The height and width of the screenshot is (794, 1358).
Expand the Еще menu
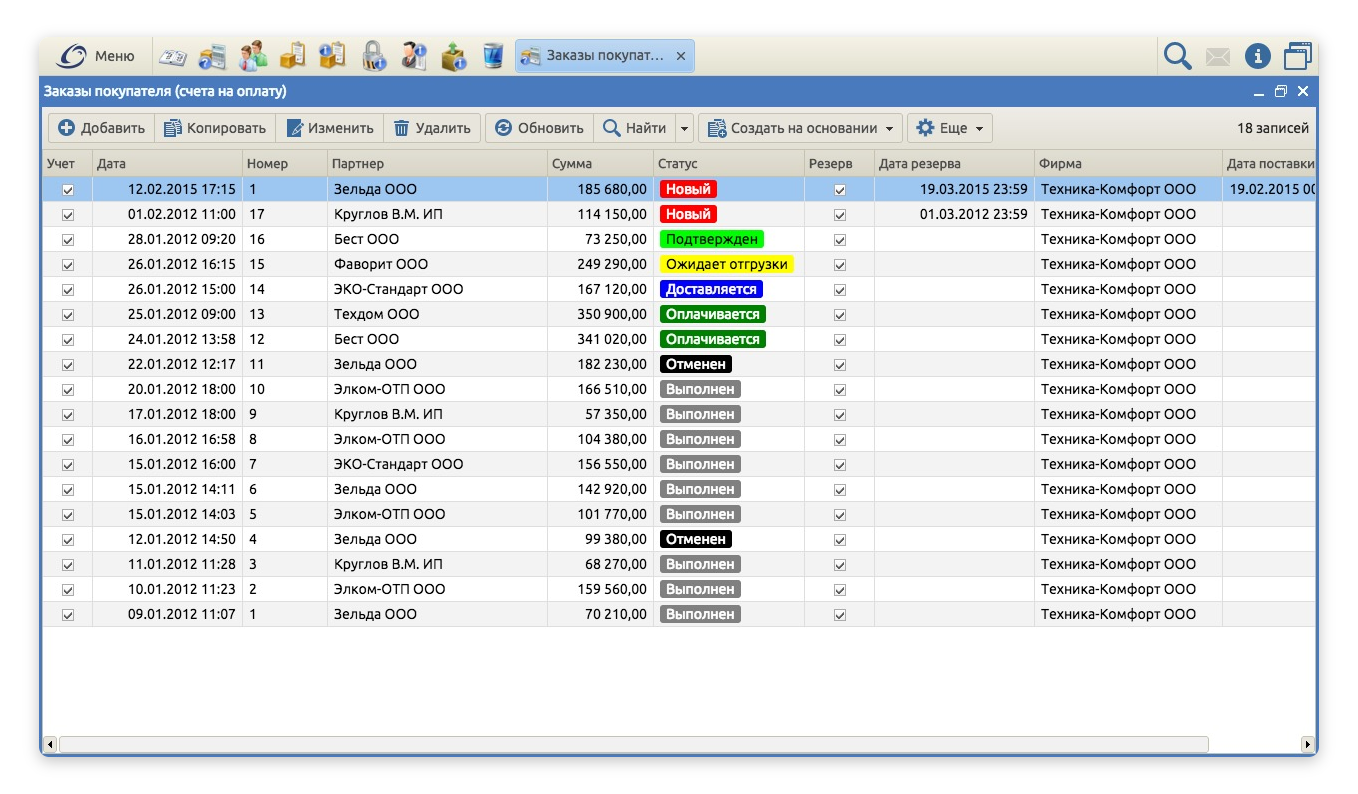coord(950,128)
